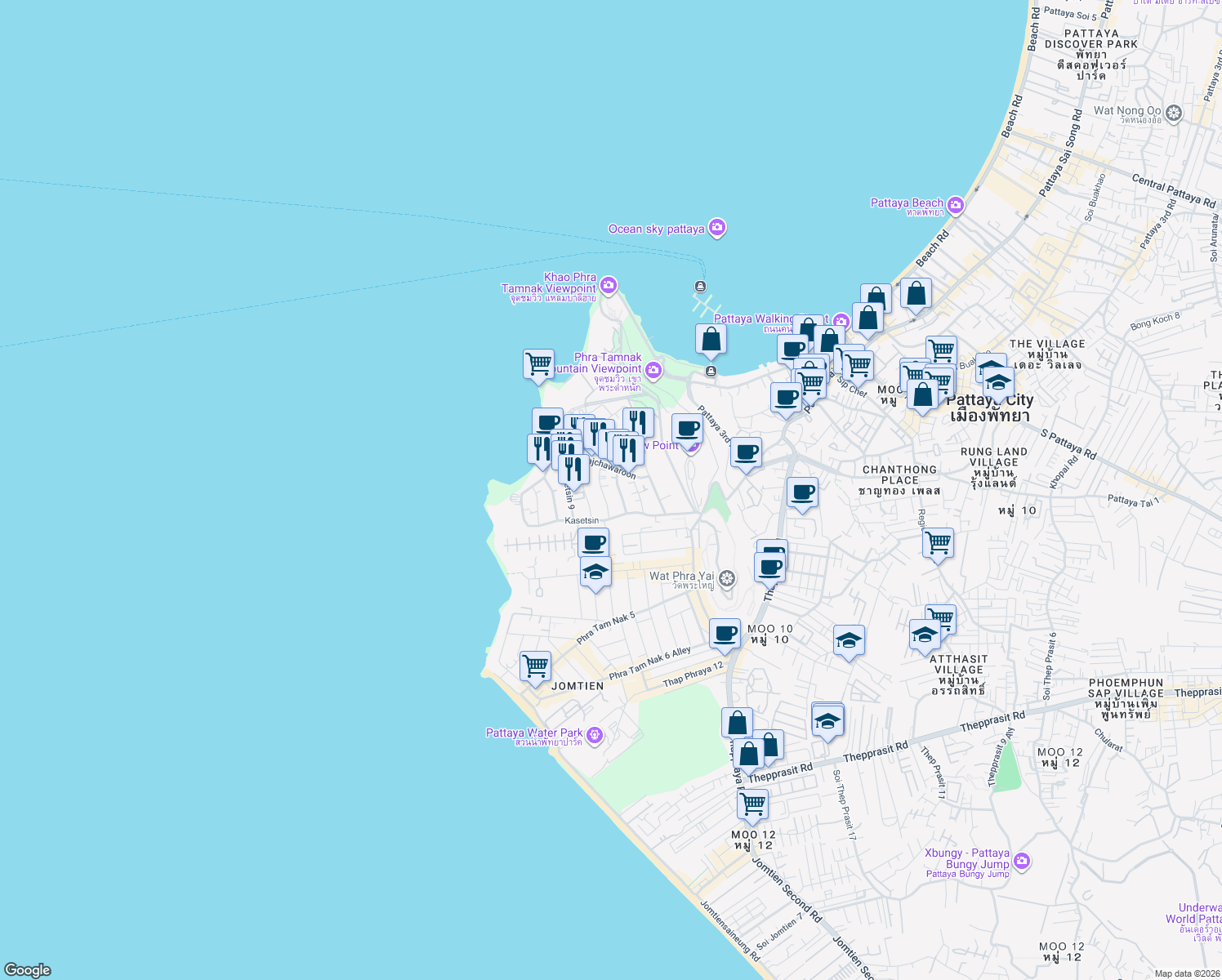Click the Google logo
1222x980 pixels.
click(x=28, y=970)
